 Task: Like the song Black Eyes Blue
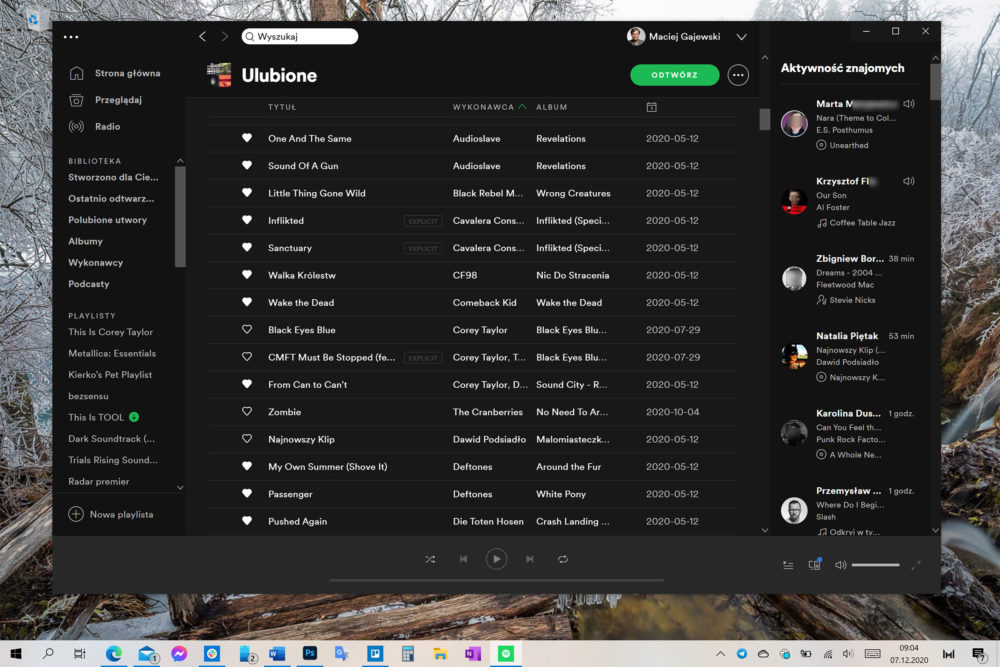(x=247, y=330)
